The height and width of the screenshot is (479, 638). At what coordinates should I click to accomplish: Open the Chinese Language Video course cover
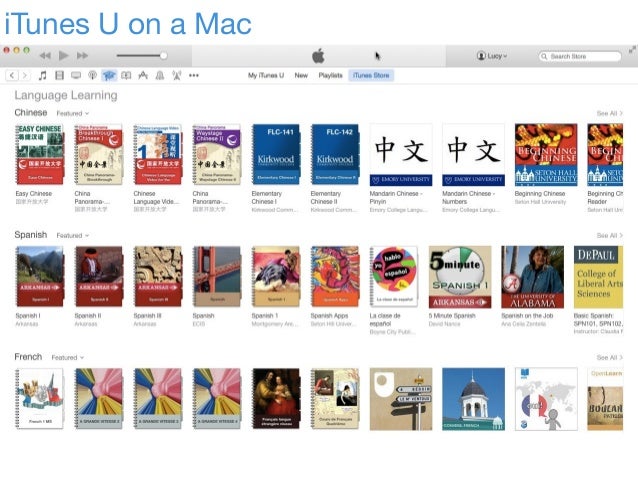click(x=157, y=154)
